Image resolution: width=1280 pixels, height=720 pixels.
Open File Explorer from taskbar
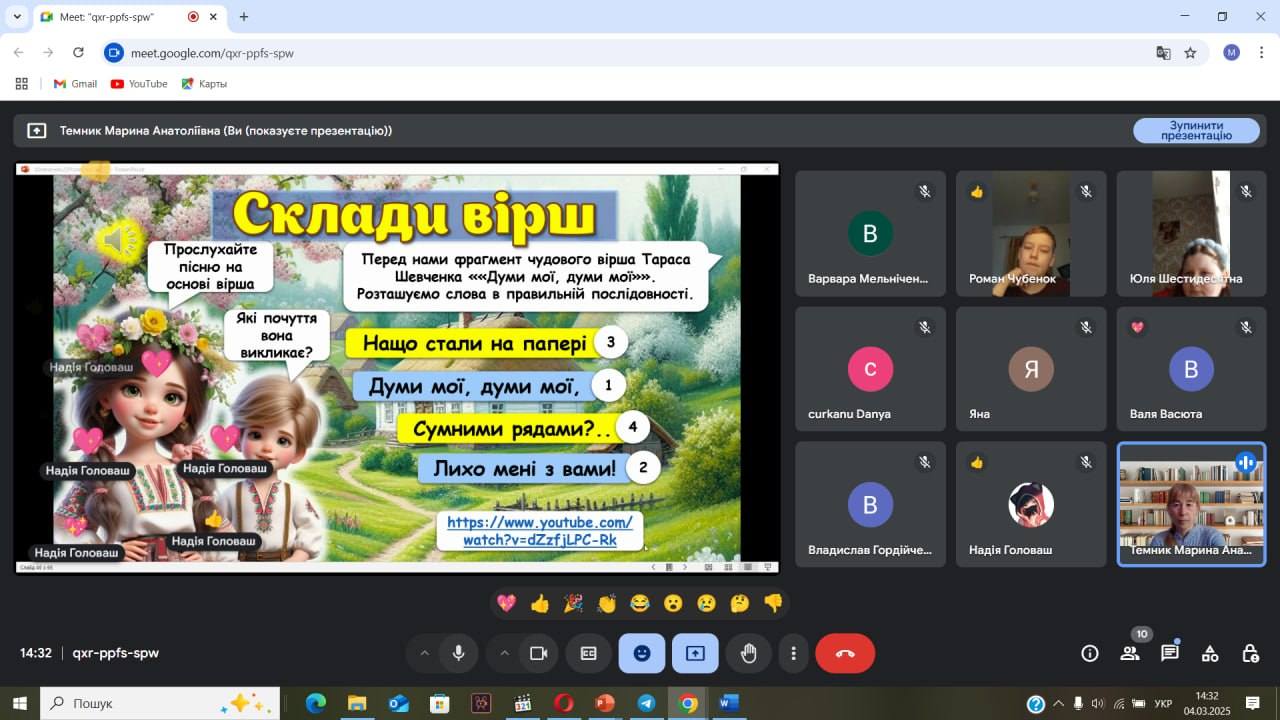click(x=357, y=703)
